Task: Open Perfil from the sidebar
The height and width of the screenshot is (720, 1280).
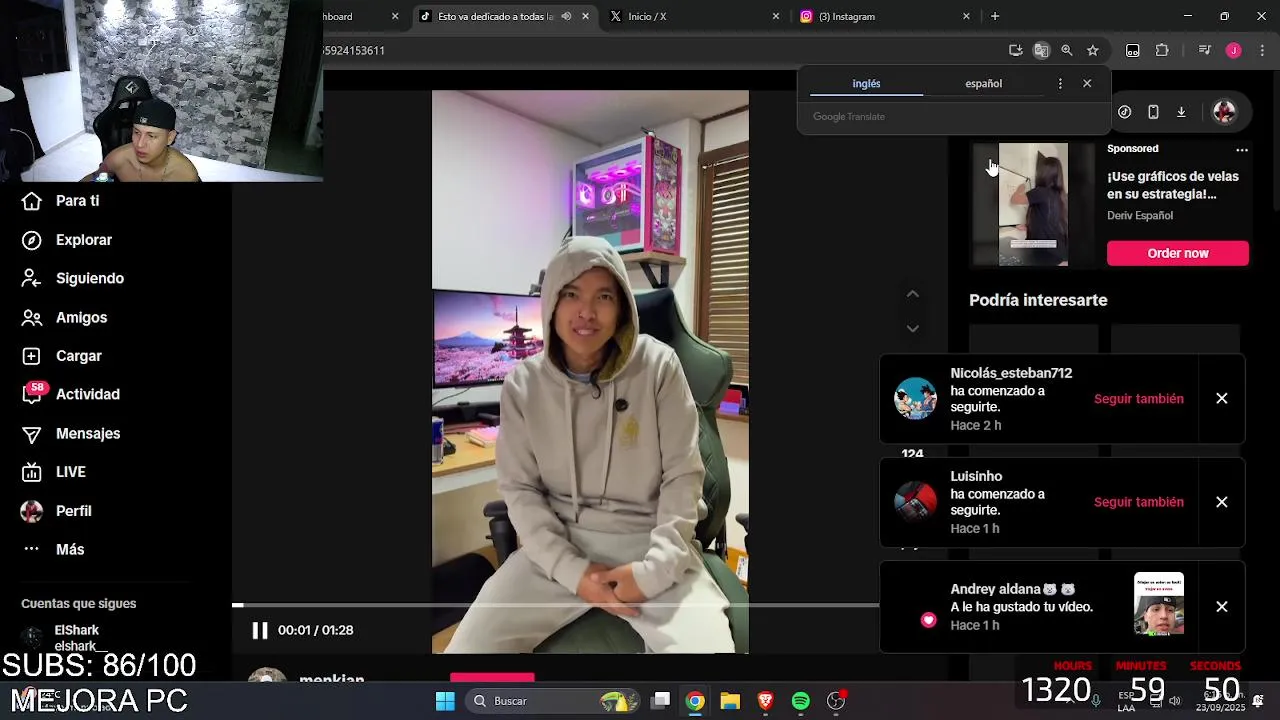Action: [x=57, y=511]
